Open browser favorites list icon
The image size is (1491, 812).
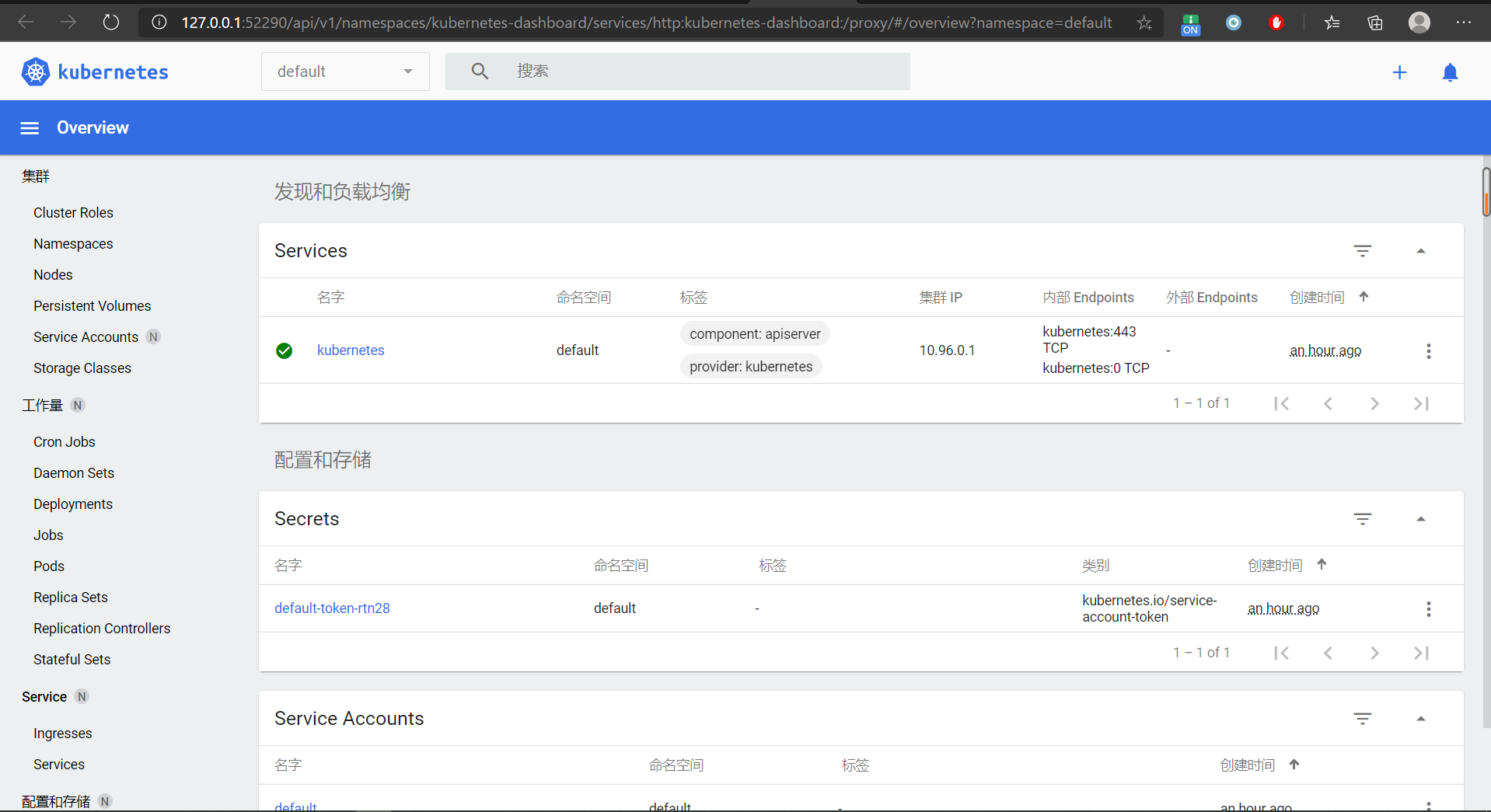(1332, 23)
